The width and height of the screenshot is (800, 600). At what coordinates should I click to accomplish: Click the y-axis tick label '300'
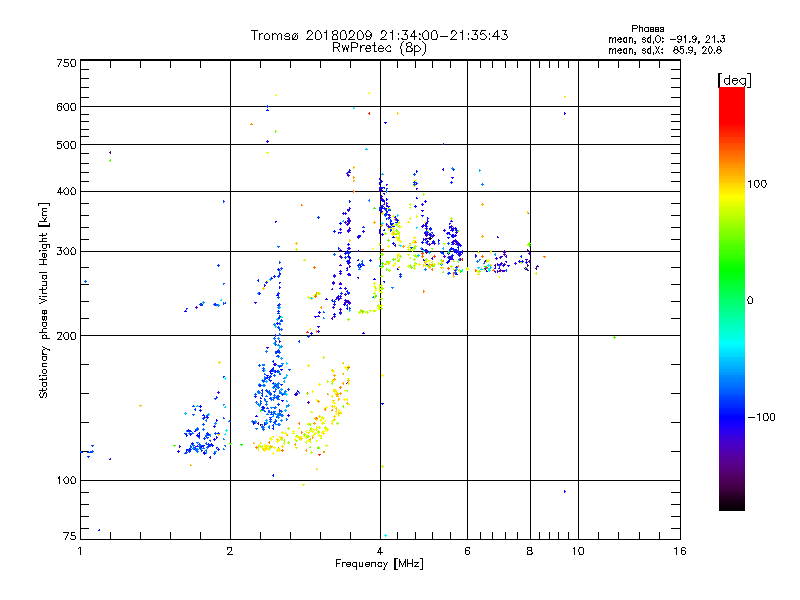coord(66,252)
